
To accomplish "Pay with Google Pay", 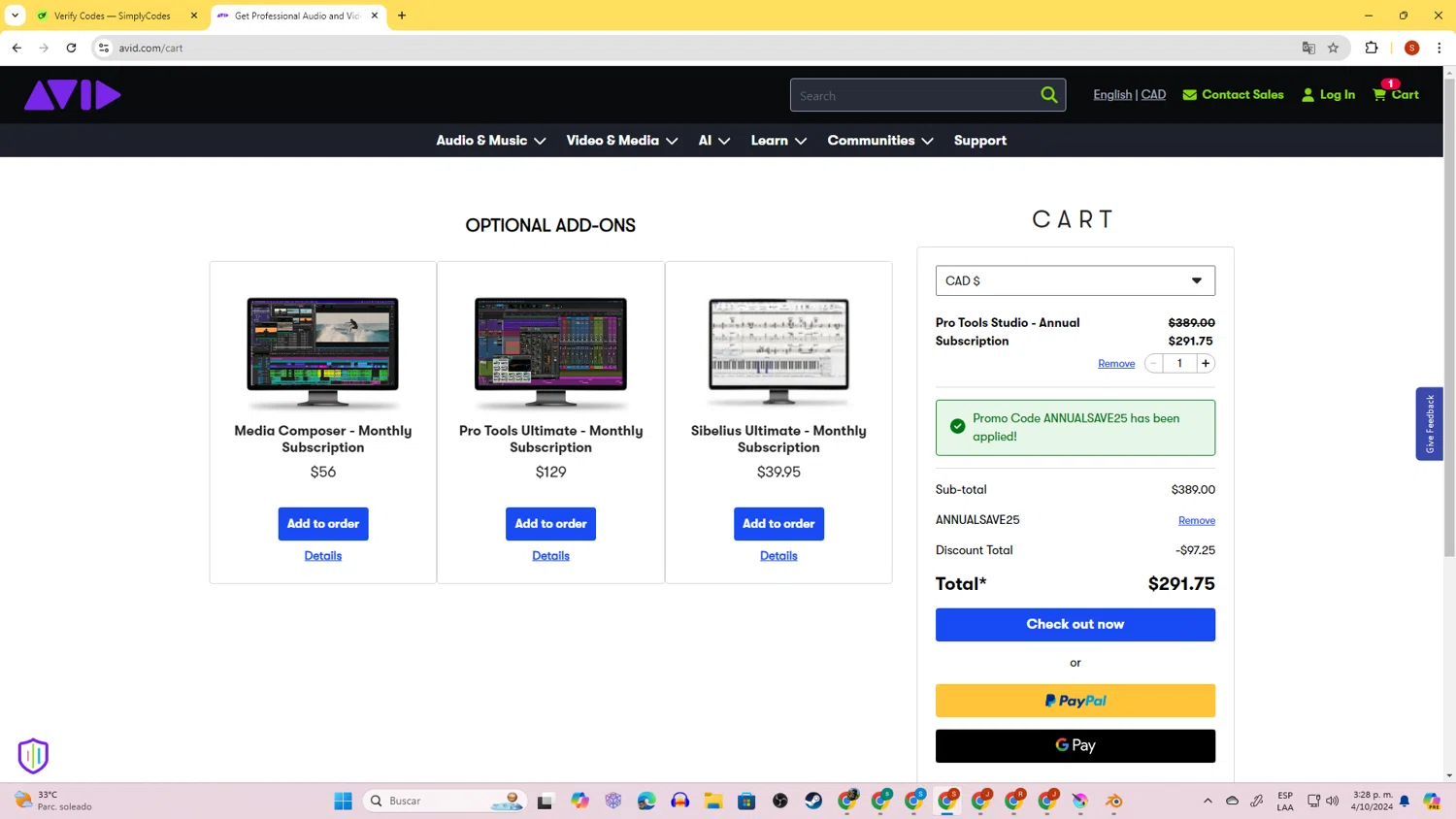I will [1075, 746].
